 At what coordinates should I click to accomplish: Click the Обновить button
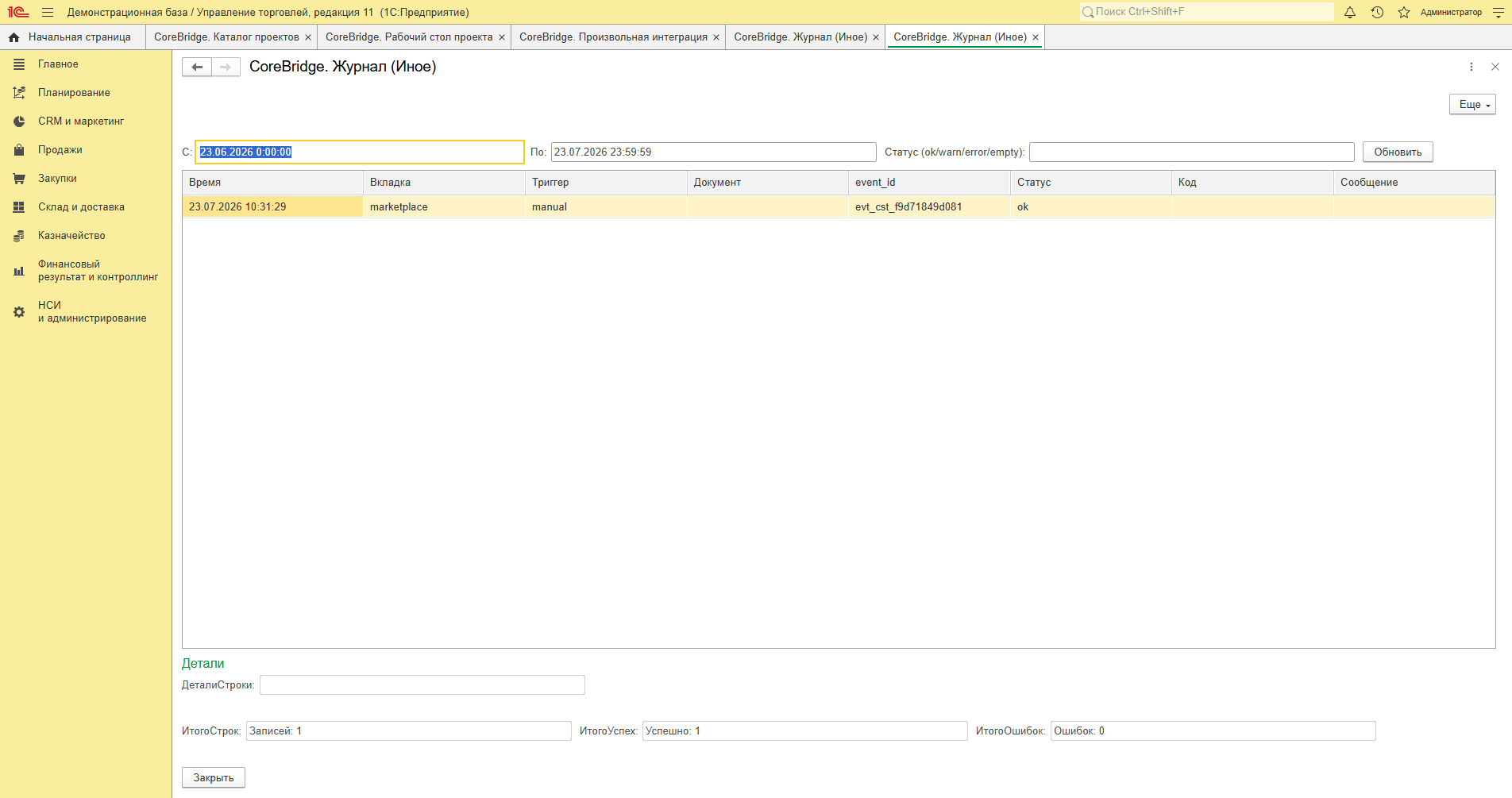point(1398,152)
